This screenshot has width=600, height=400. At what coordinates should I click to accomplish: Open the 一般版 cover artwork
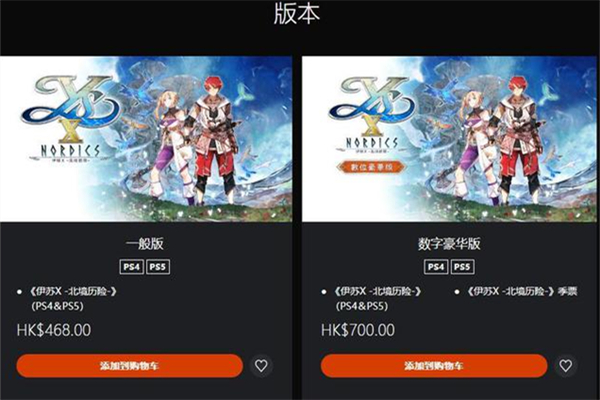pos(146,139)
